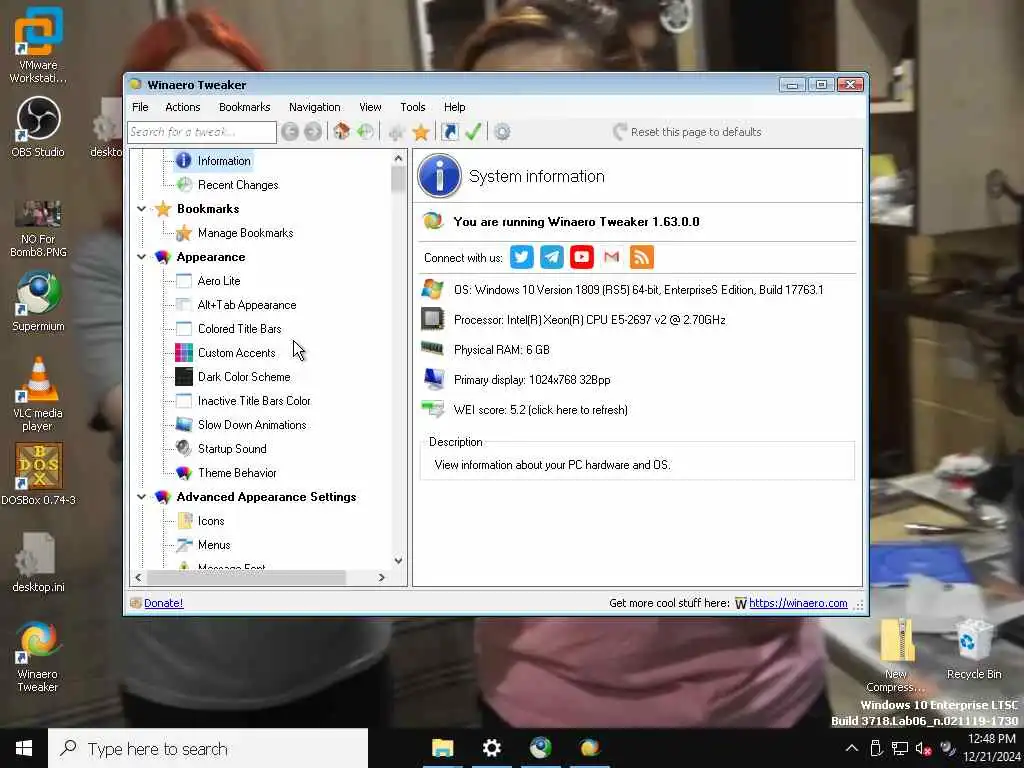The height and width of the screenshot is (768, 1024).
Task: Click the horizontal scroll right arrow
Action: 382,577
